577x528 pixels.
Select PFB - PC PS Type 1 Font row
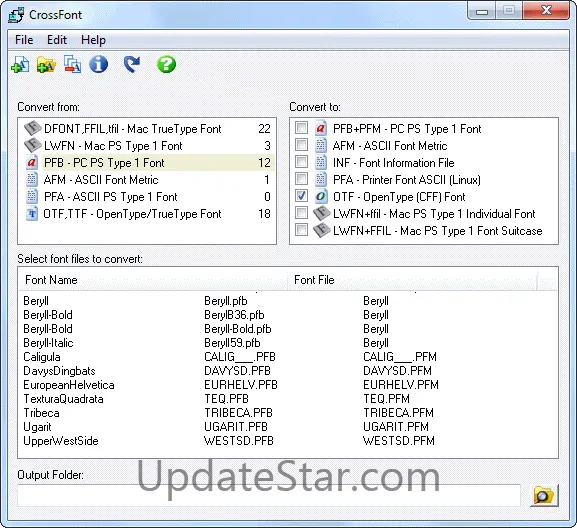pyautogui.click(x=147, y=162)
